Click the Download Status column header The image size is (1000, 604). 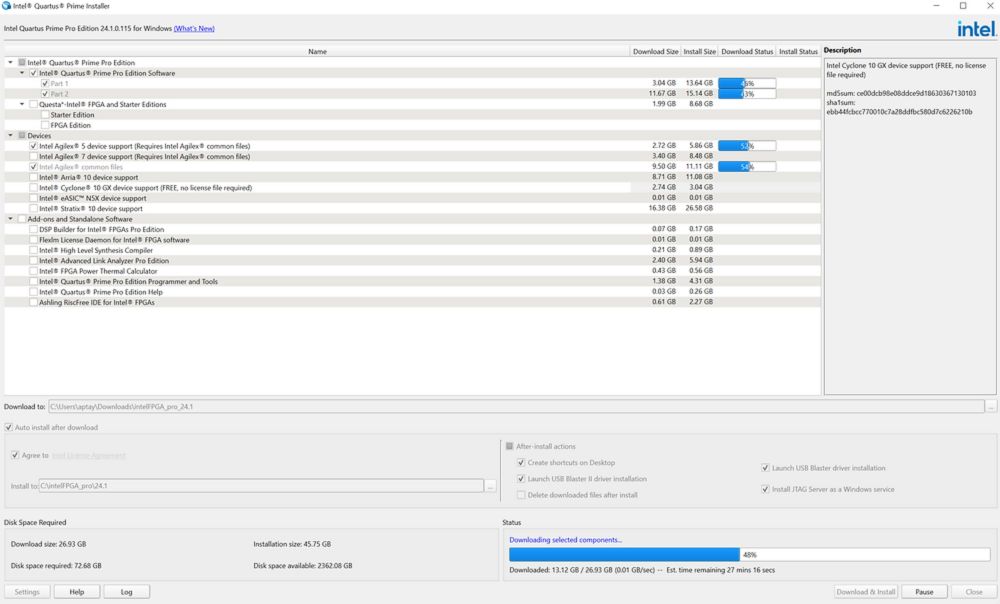pos(747,52)
